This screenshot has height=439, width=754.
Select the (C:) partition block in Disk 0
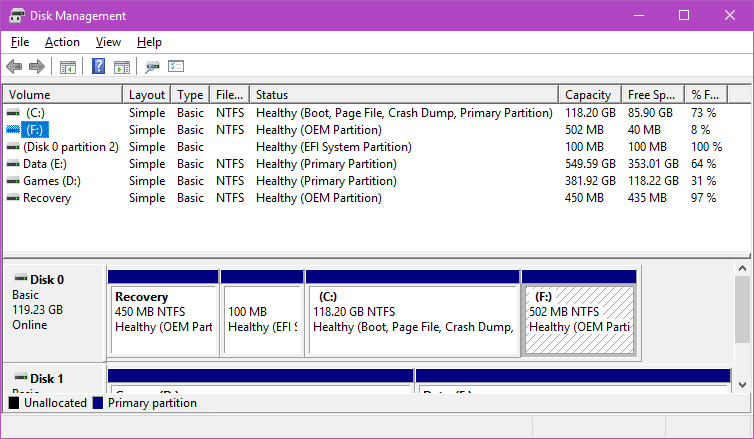click(412, 318)
